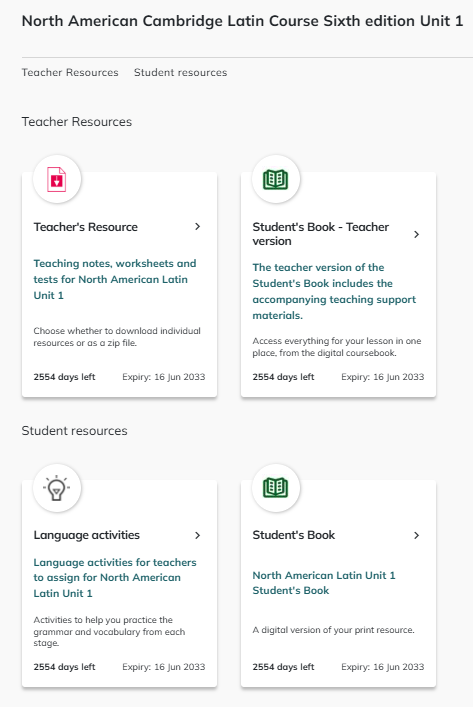Open the chevron next to Student's Book - Teacher version
This screenshot has width=473, height=707.
point(417,234)
